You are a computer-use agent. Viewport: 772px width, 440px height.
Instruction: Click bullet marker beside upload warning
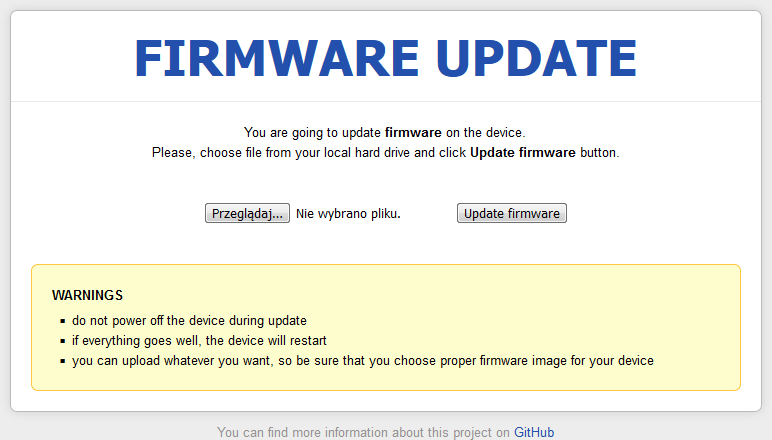[62, 361]
